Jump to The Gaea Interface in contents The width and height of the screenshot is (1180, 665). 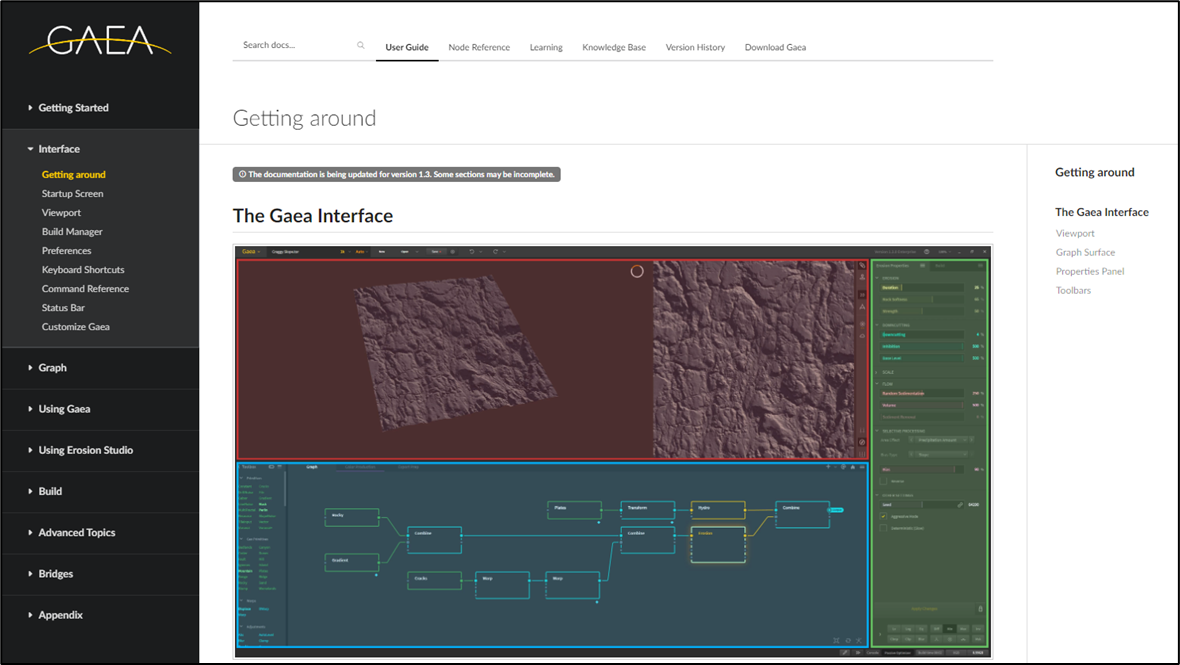tap(1102, 212)
